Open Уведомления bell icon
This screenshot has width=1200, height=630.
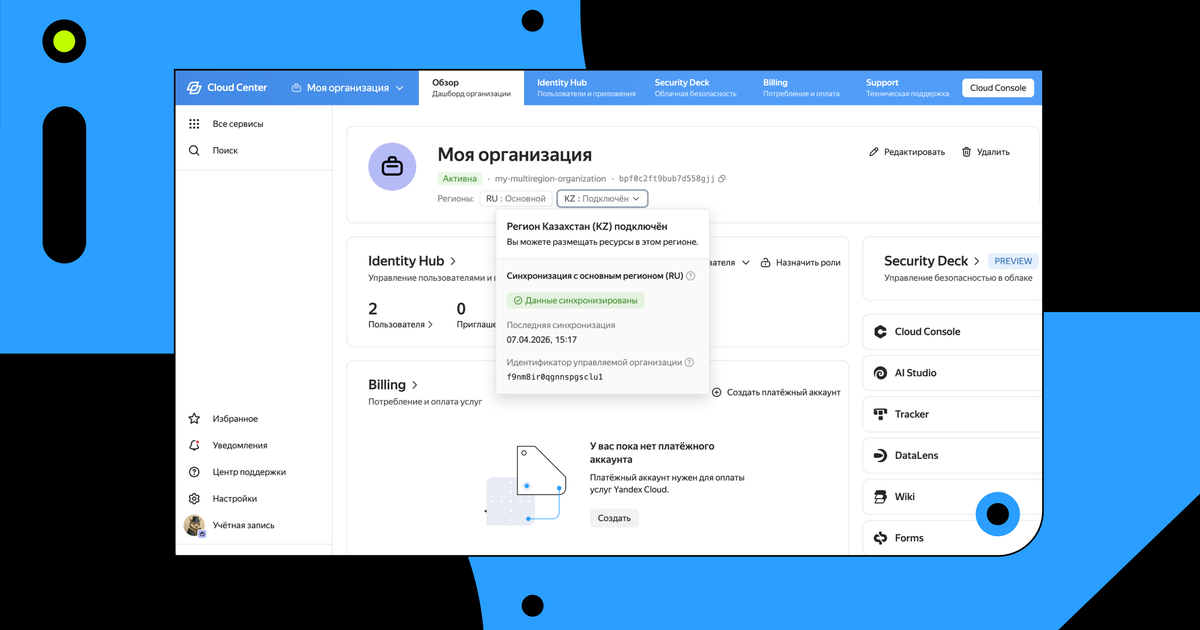click(x=194, y=445)
